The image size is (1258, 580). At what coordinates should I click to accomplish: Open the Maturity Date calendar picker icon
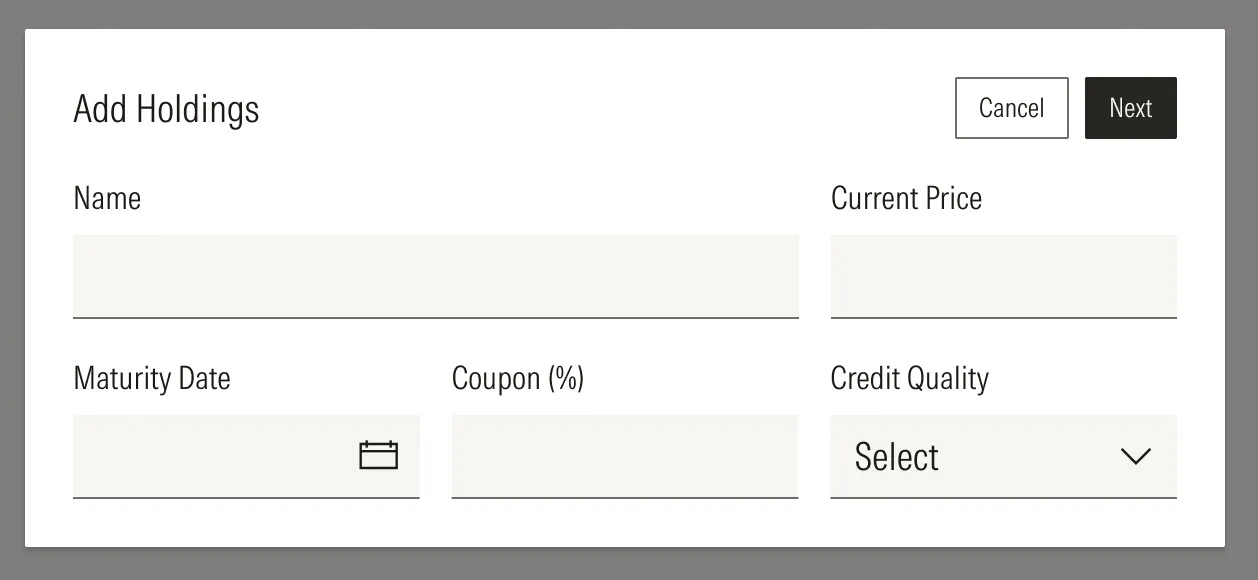[378, 456]
